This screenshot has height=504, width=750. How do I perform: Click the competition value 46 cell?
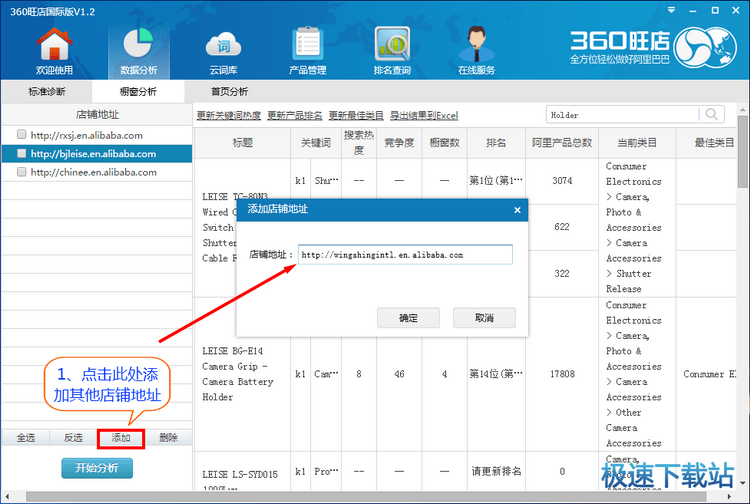click(399, 374)
